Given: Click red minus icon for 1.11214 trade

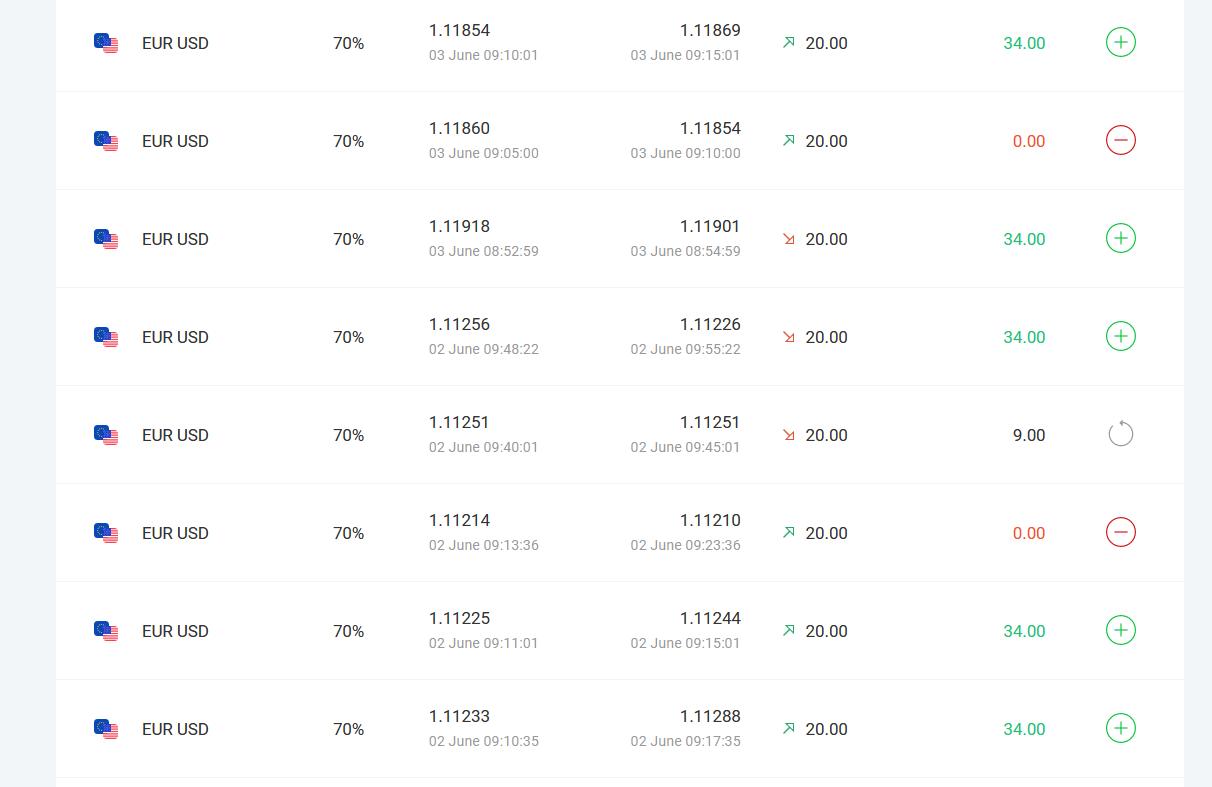Looking at the screenshot, I should point(1121,532).
